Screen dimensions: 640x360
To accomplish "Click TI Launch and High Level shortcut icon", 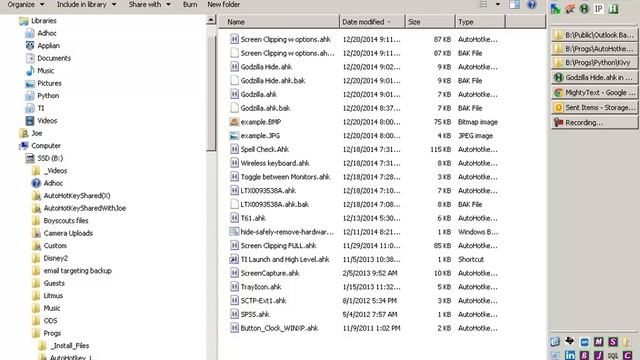I will click(x=234, y=259).
